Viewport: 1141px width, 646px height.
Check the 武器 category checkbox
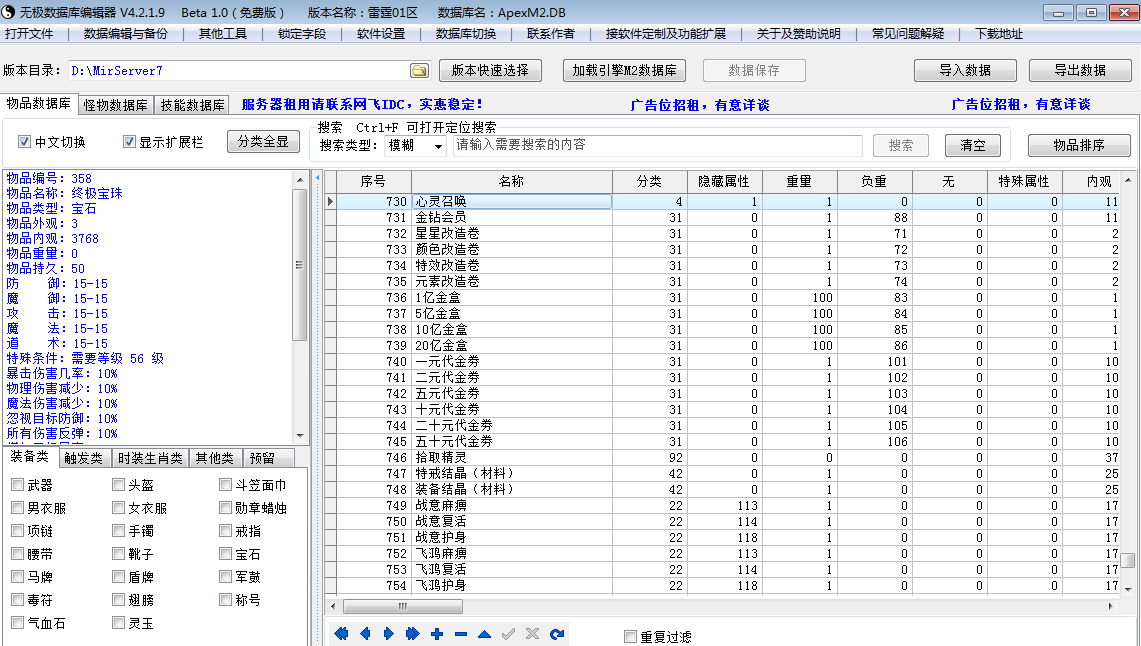click(18, 485)
